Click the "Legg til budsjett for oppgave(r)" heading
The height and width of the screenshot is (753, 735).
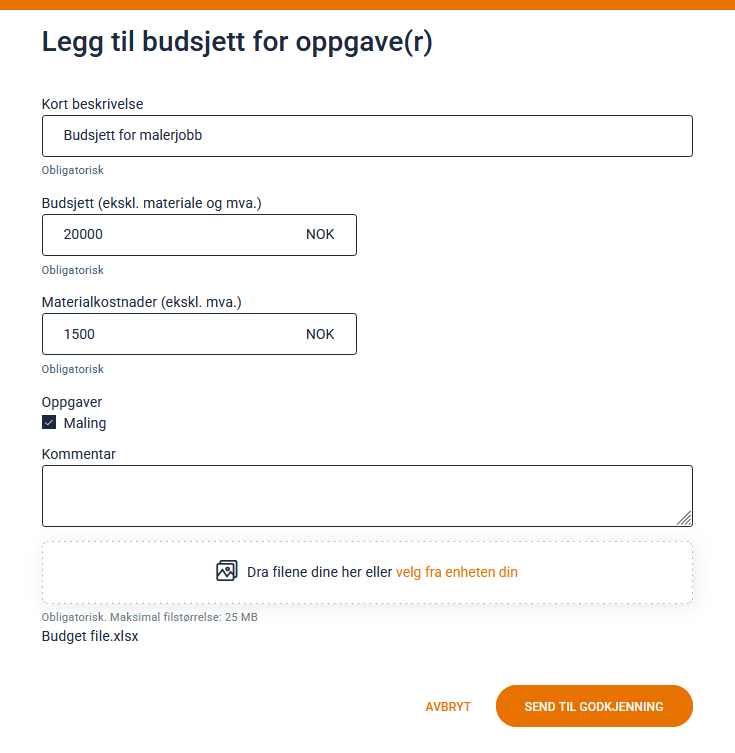pyautogui.click(x=237, y=44)
